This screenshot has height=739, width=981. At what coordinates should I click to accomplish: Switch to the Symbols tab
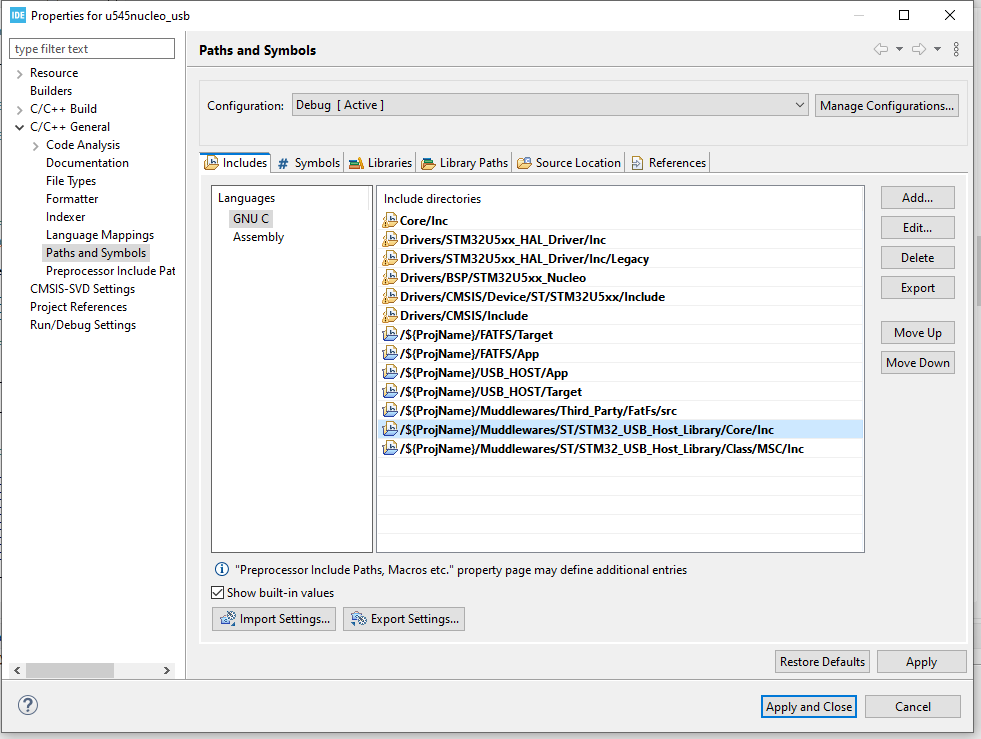[310, 163]
